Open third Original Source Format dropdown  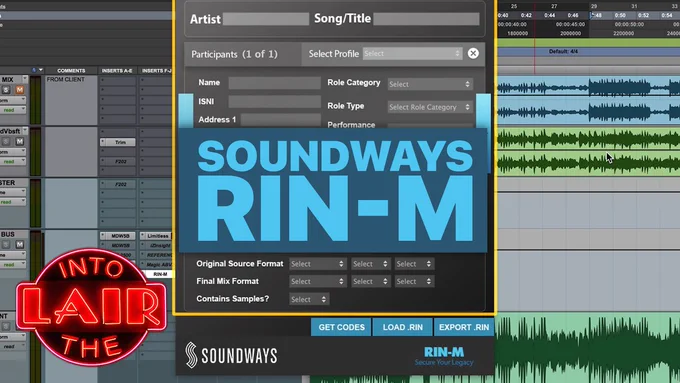point(414,264)
